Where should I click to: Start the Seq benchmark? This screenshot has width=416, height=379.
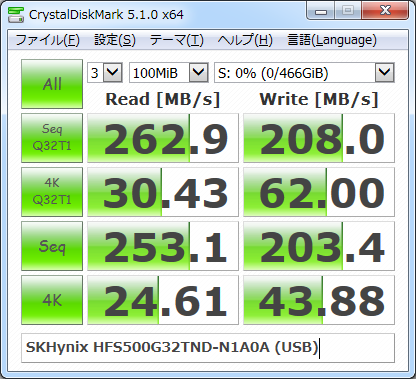click(52, 246)
